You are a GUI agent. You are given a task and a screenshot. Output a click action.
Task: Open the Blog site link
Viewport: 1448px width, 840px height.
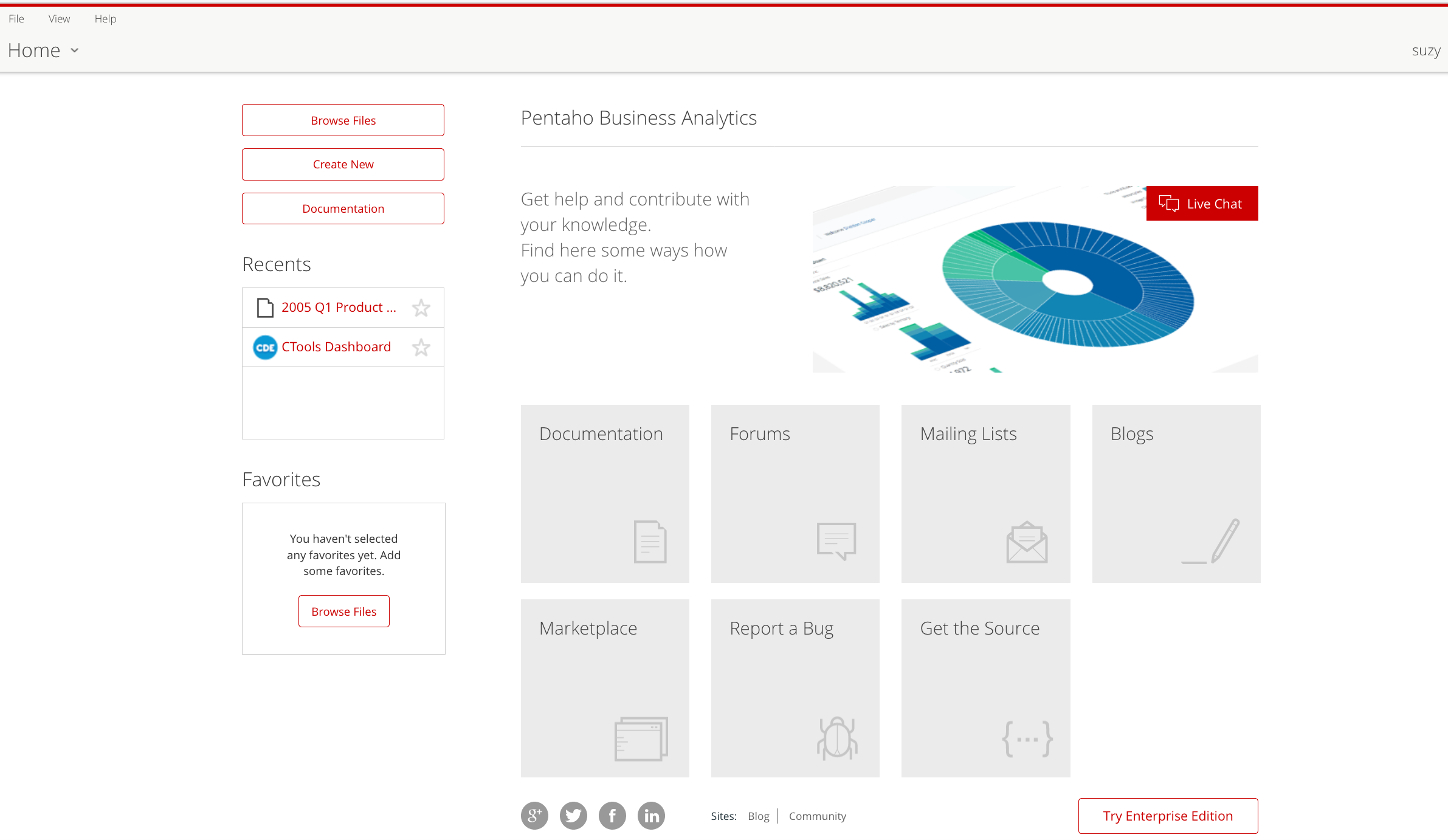coord(758,816)
